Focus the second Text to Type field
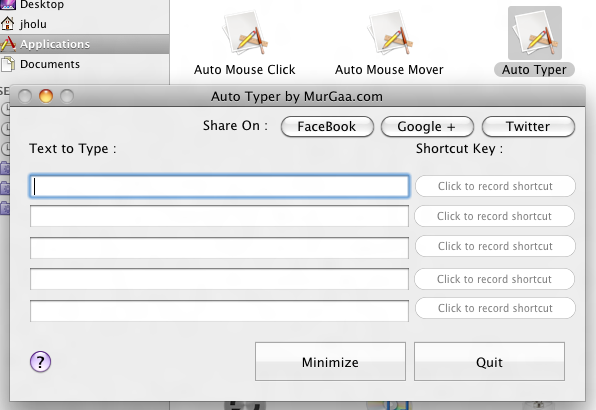Image resolution: width=596 pixels, height=410 pixels. [x=219, y=216]
